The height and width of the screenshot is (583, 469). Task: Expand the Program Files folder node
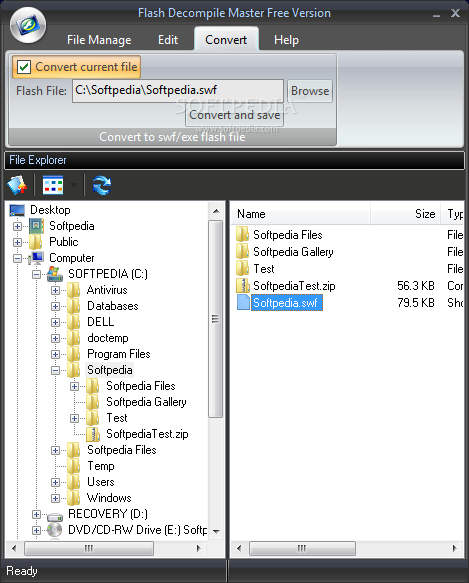(x=55, y=354)
